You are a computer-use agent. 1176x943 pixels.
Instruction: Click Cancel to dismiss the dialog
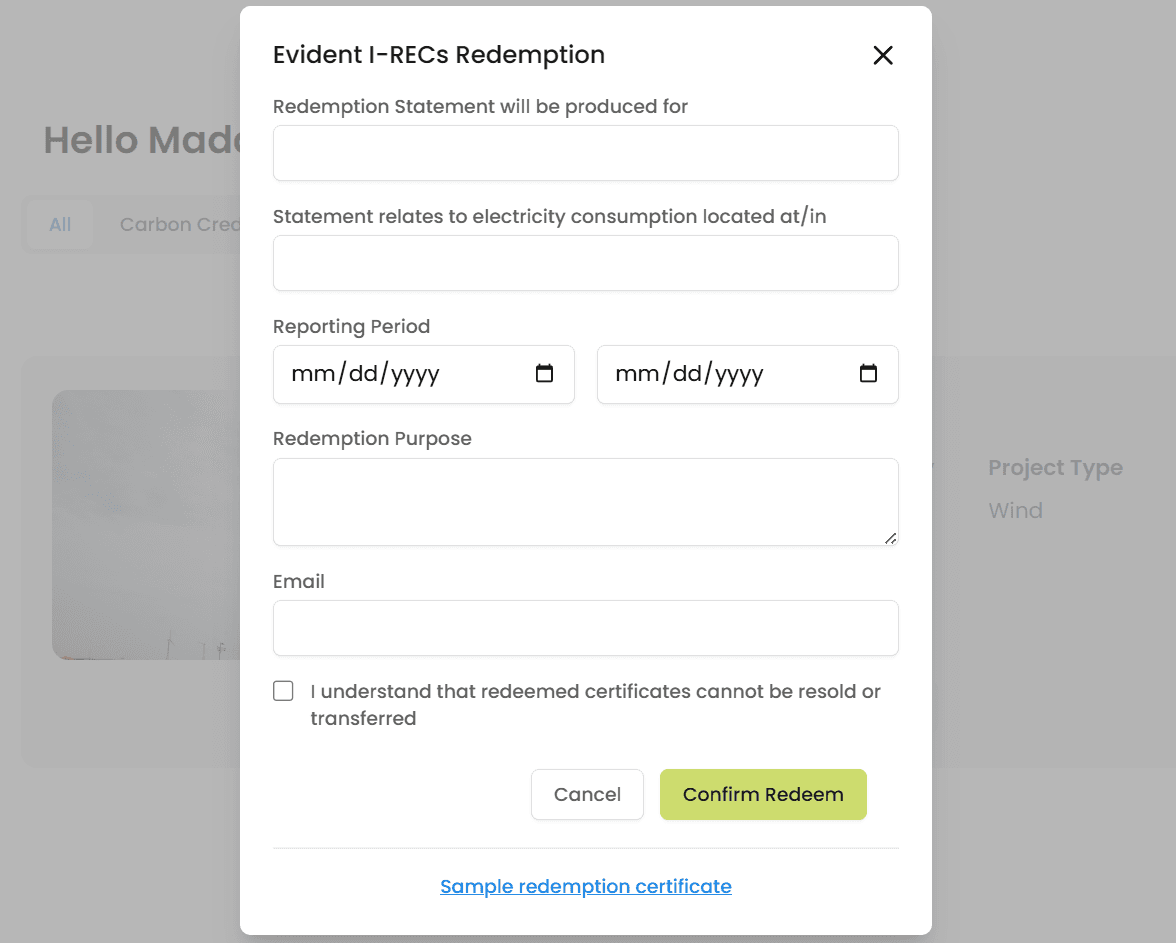[x=587, y=794]
